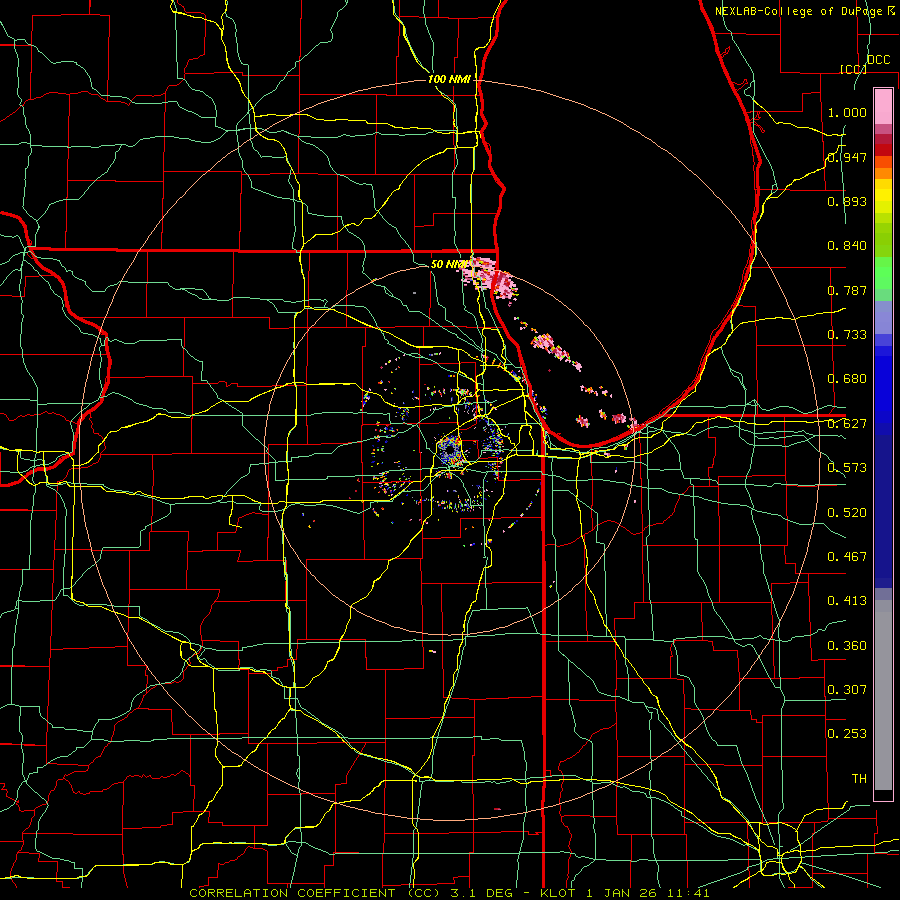Pick the bright green swatch on color scale
900x900 pixels.
[x=883, y=273]
